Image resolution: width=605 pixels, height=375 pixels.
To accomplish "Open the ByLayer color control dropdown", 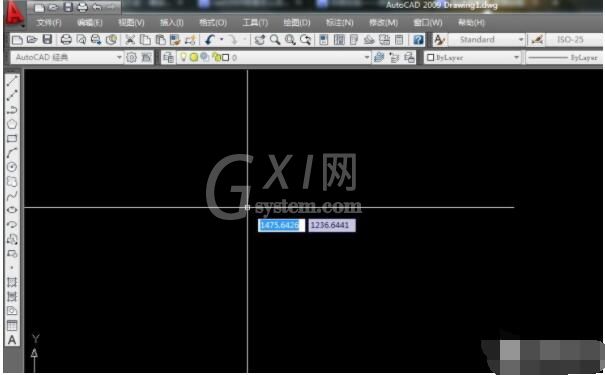I will tap(473, 57).
